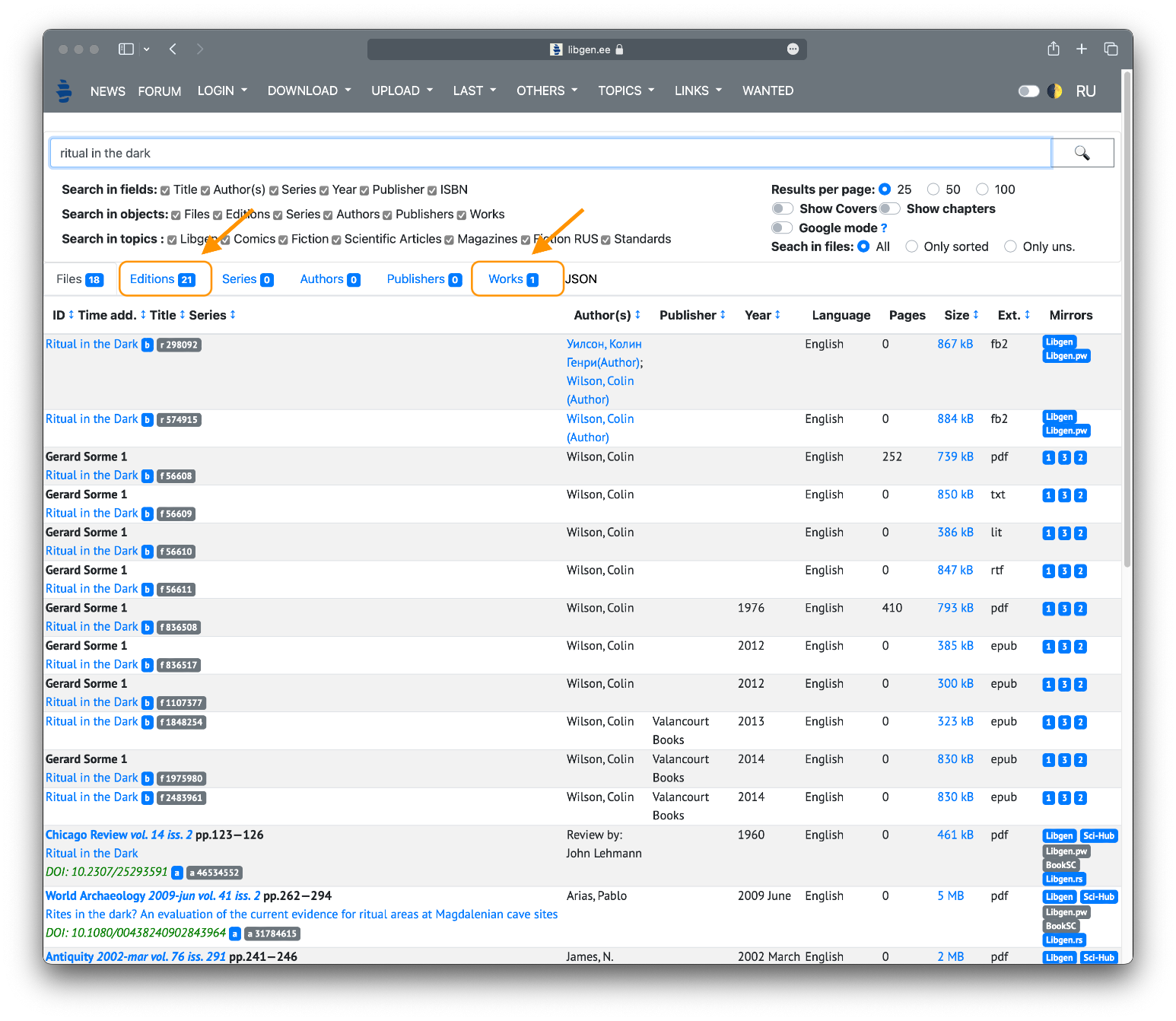Open Safari share icon
Screen dimensions: 1176x1021
coord(1053,49)
